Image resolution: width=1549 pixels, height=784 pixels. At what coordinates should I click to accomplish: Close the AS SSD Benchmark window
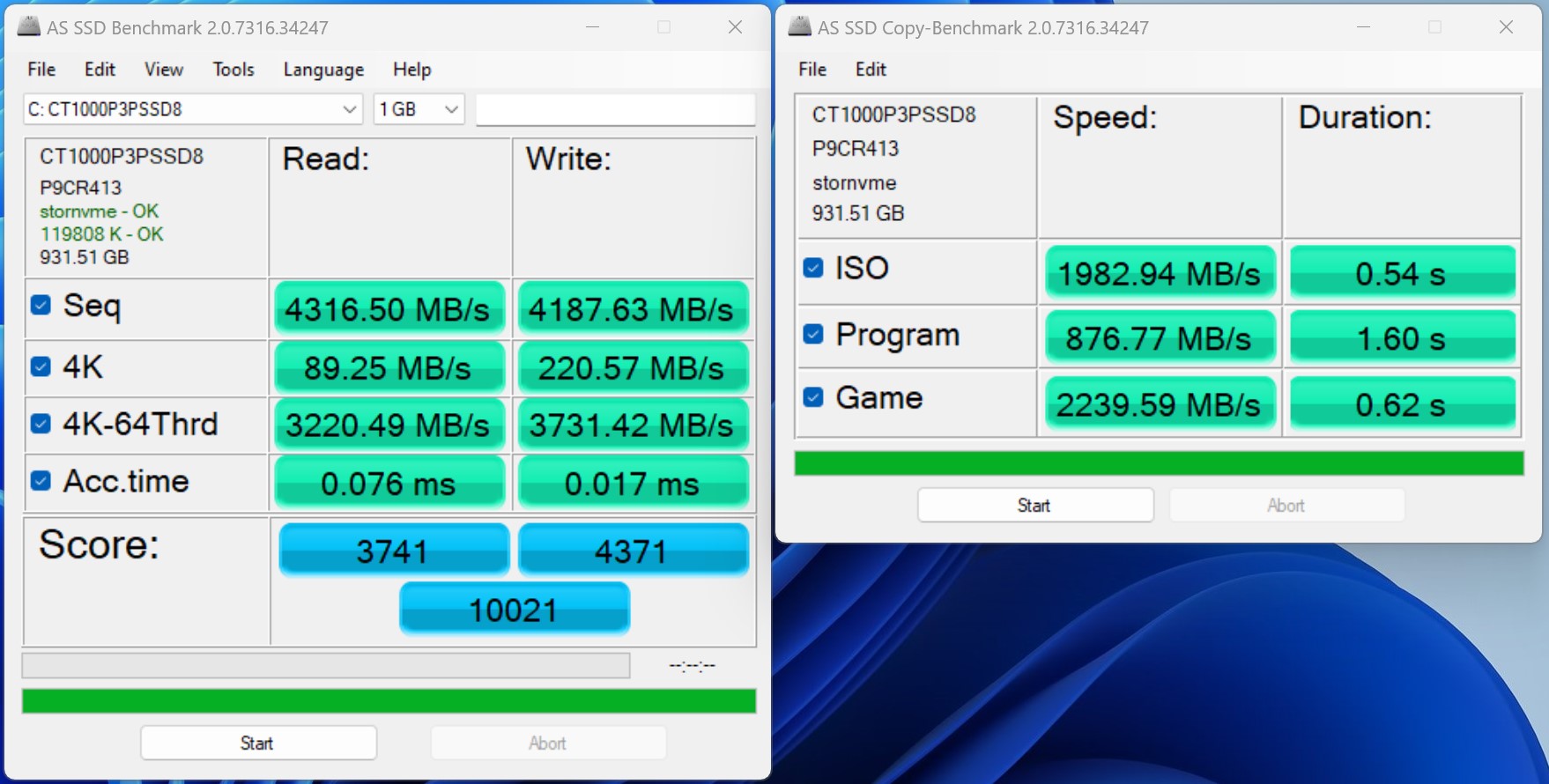735,27
